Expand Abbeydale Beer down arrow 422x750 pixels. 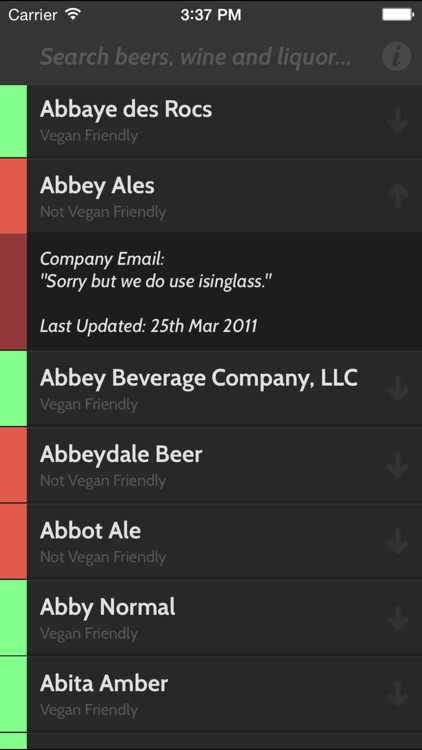(398, 465)
